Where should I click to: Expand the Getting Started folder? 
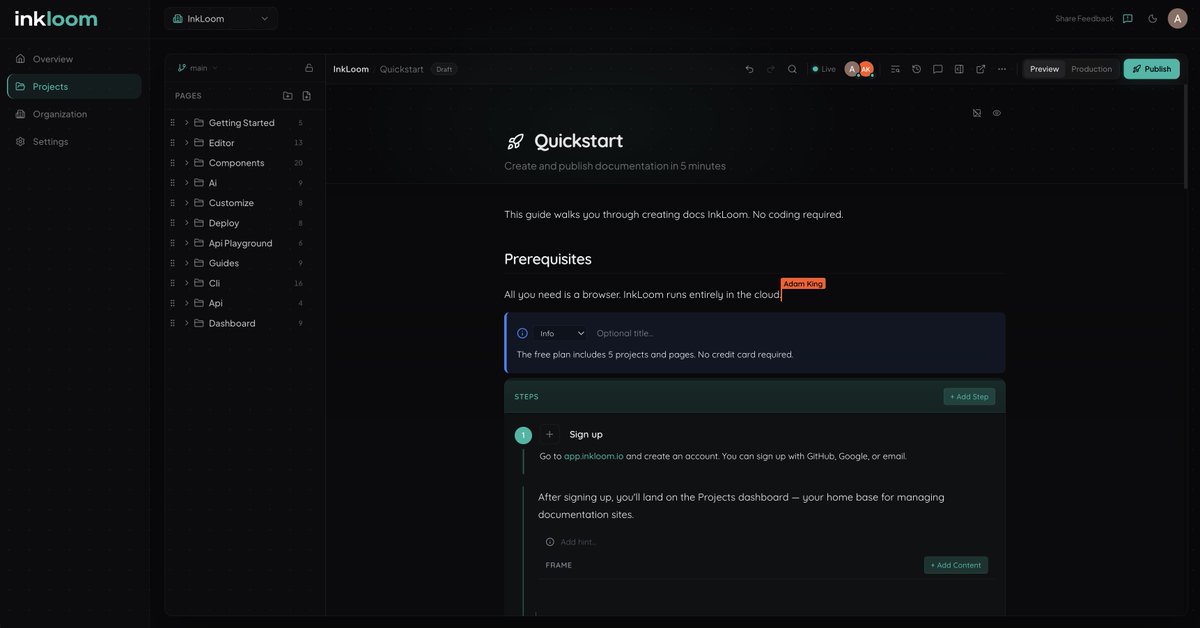[187, 123]
